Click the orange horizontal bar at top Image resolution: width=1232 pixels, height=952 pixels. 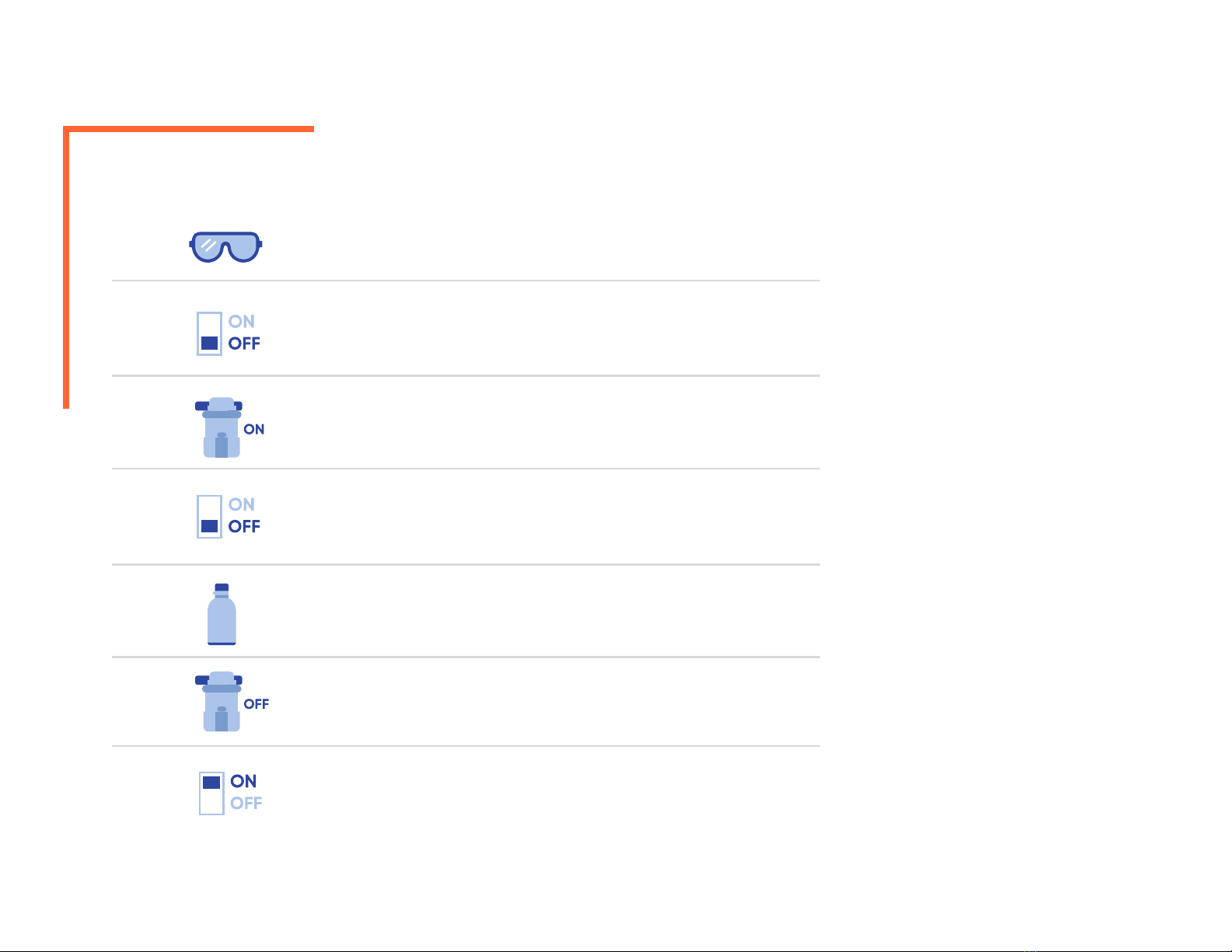pyautogui.click(x=188, y=128)
